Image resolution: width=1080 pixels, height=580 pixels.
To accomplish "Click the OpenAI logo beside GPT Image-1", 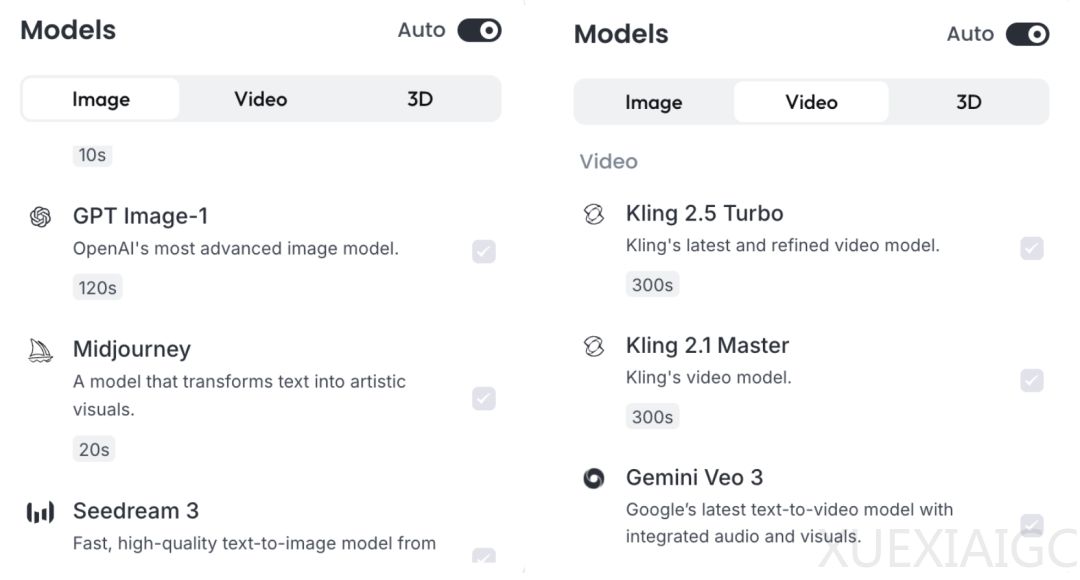I will click(x=41, y=217).
